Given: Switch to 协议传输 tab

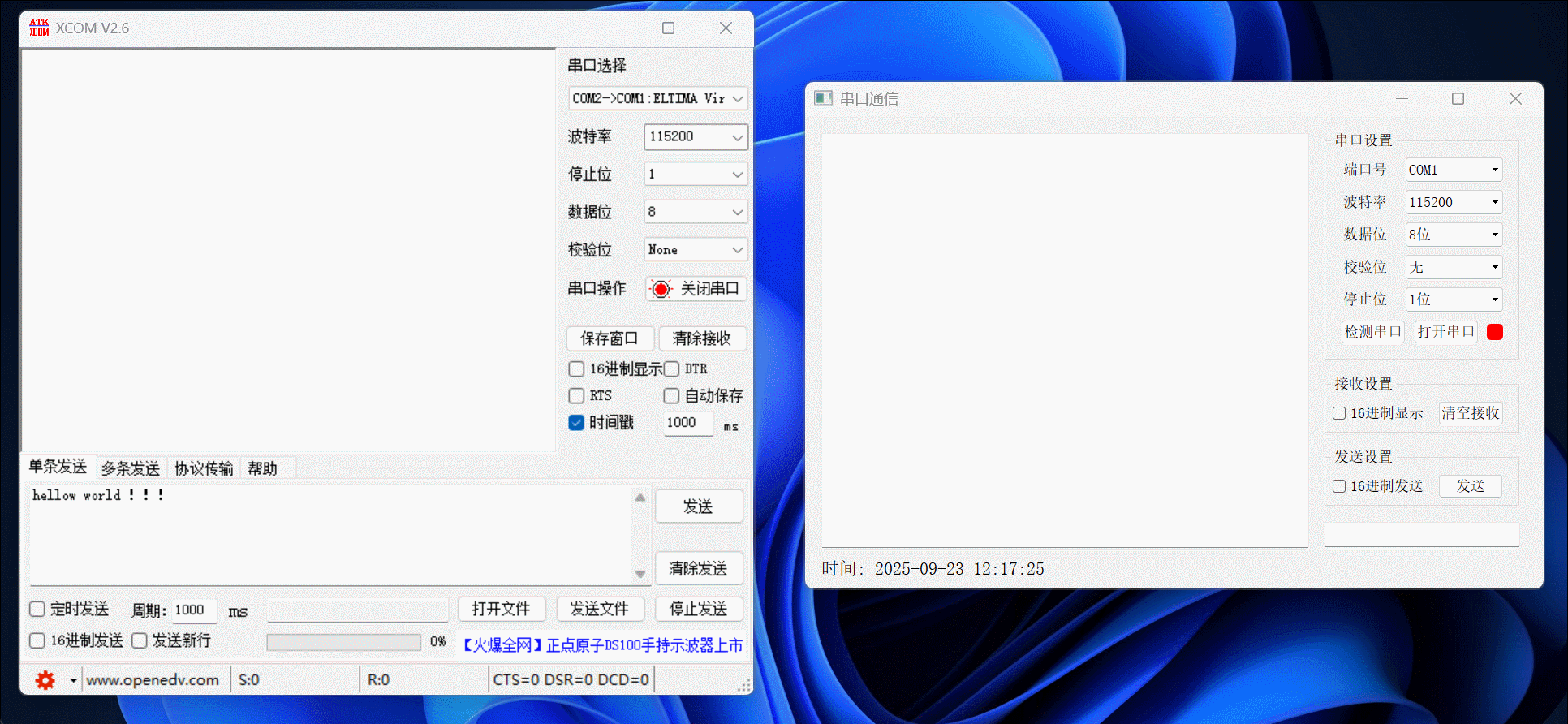Looking at the screenshot, I should (204, 468).
